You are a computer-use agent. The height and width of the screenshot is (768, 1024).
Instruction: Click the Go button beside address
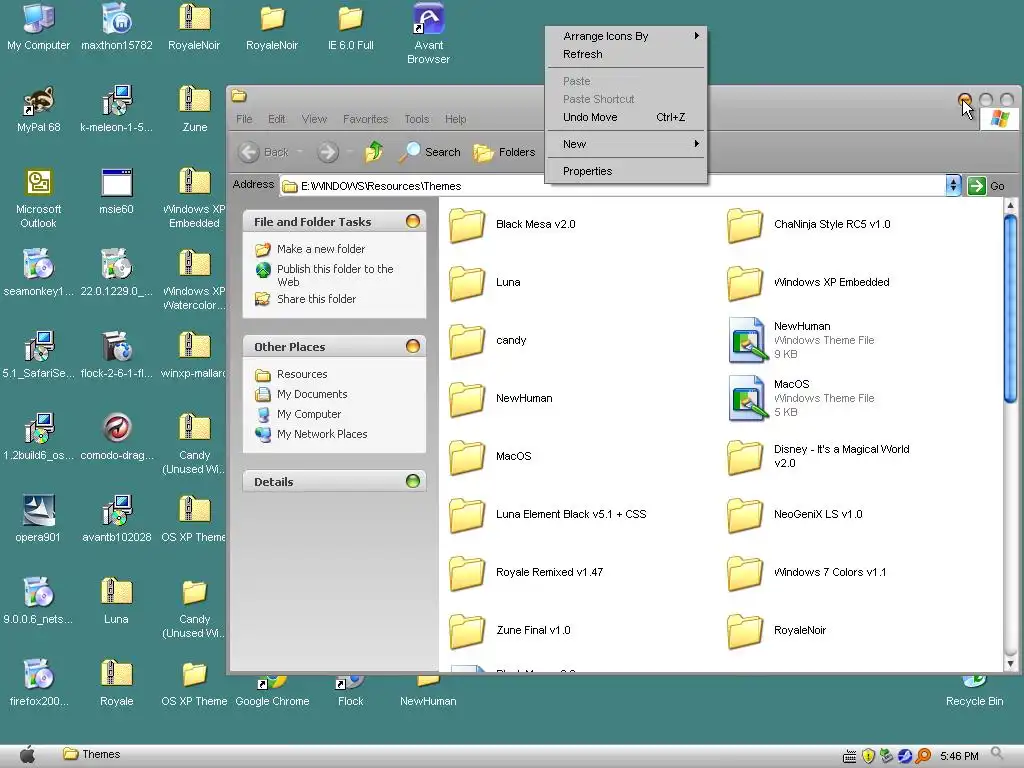(x=987, y=186)
